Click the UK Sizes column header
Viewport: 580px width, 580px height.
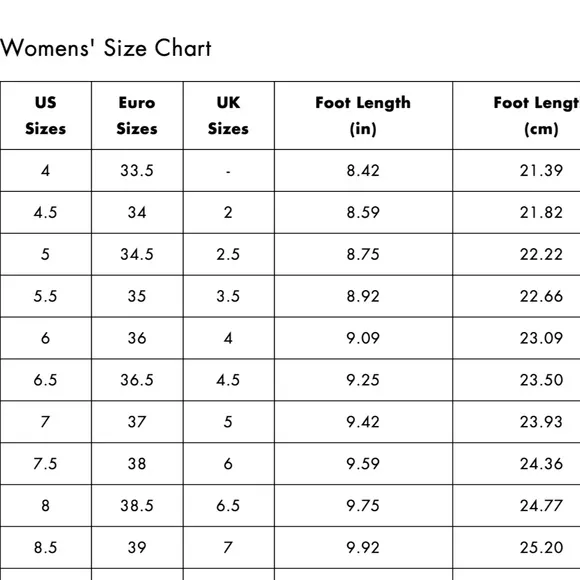(x=228, y=115)
